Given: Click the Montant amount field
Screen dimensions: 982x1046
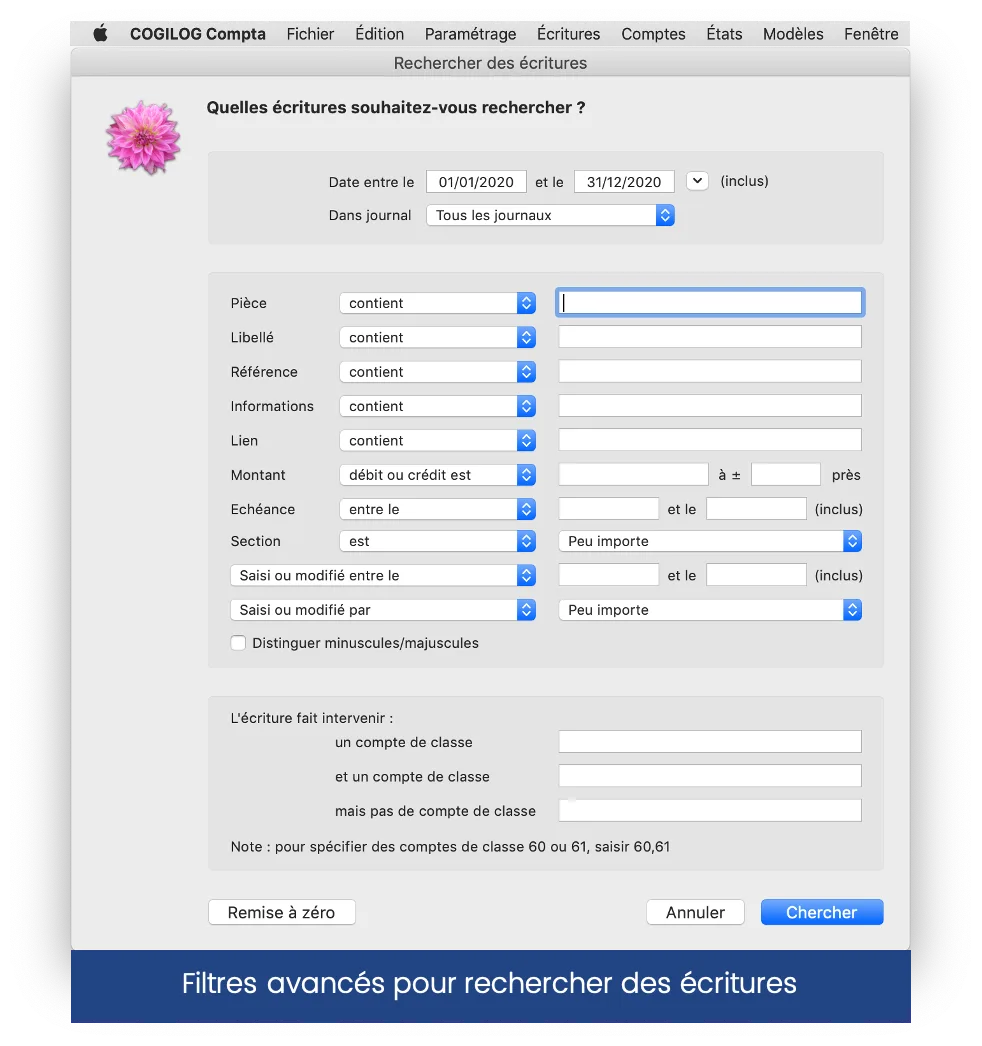Looking at the screenshot, I should tap(633, 474).
